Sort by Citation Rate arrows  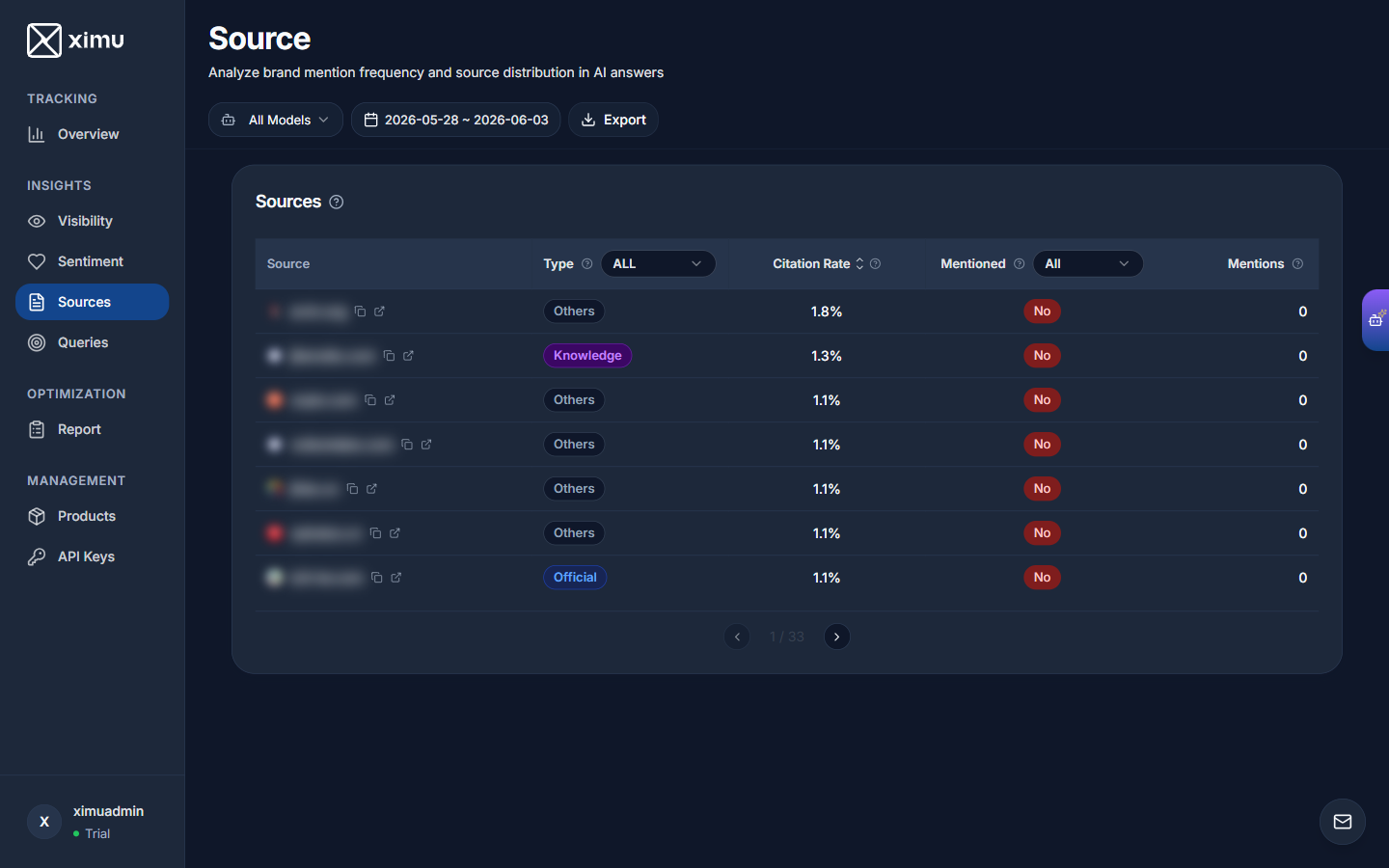point(859,263)
